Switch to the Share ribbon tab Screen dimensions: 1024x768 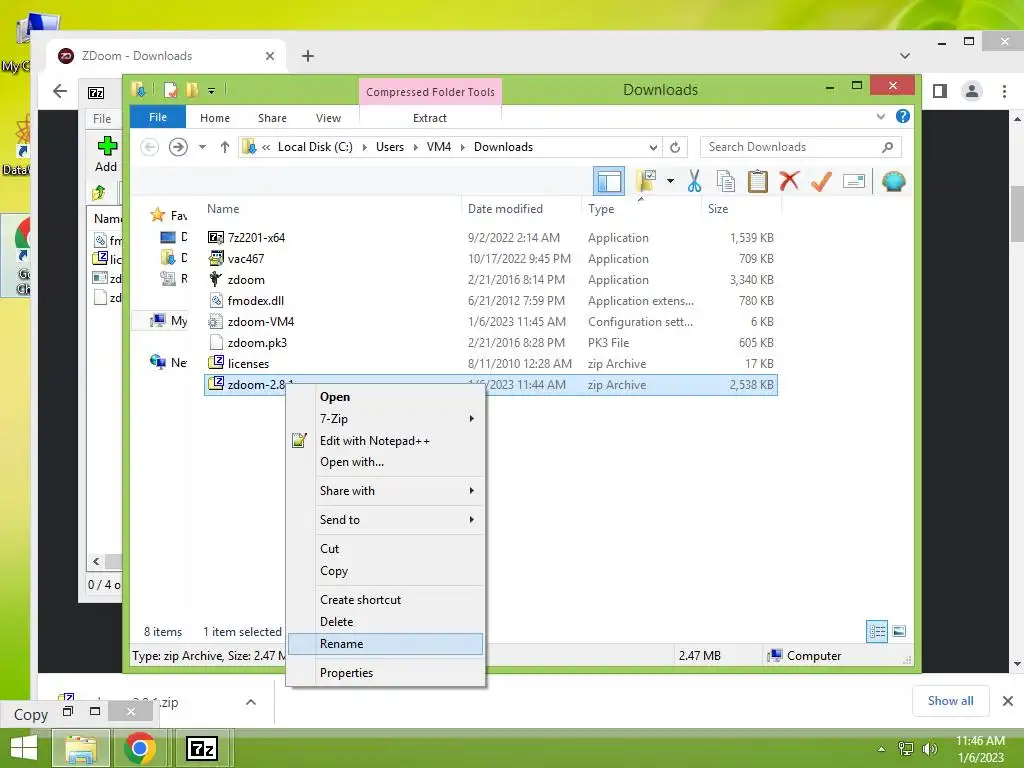tap(272, 118)
